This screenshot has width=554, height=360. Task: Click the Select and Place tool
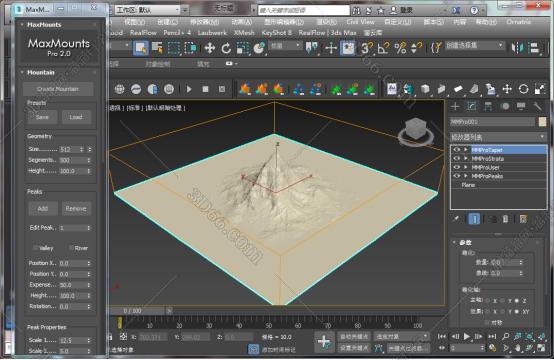pyautogui.click(x=259, y=48)
